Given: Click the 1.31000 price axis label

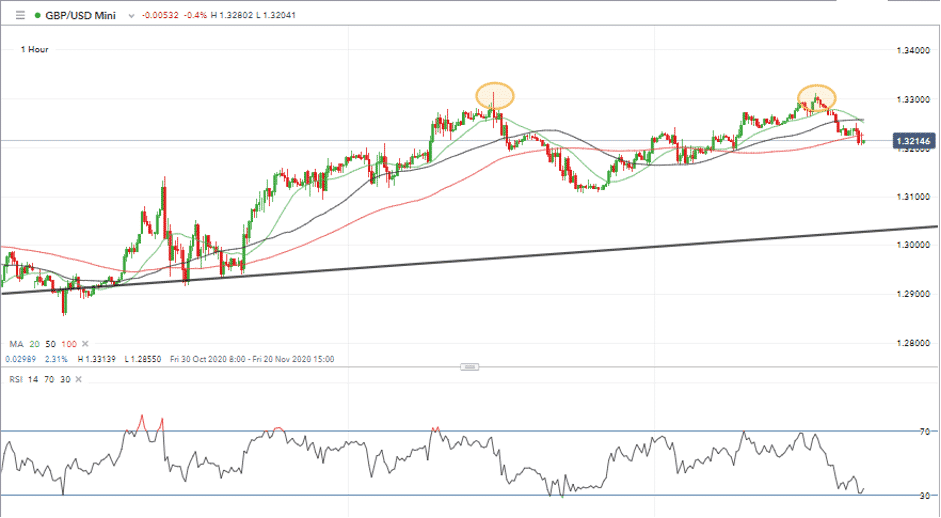Looking at the screenshot, I should [913, 197].
